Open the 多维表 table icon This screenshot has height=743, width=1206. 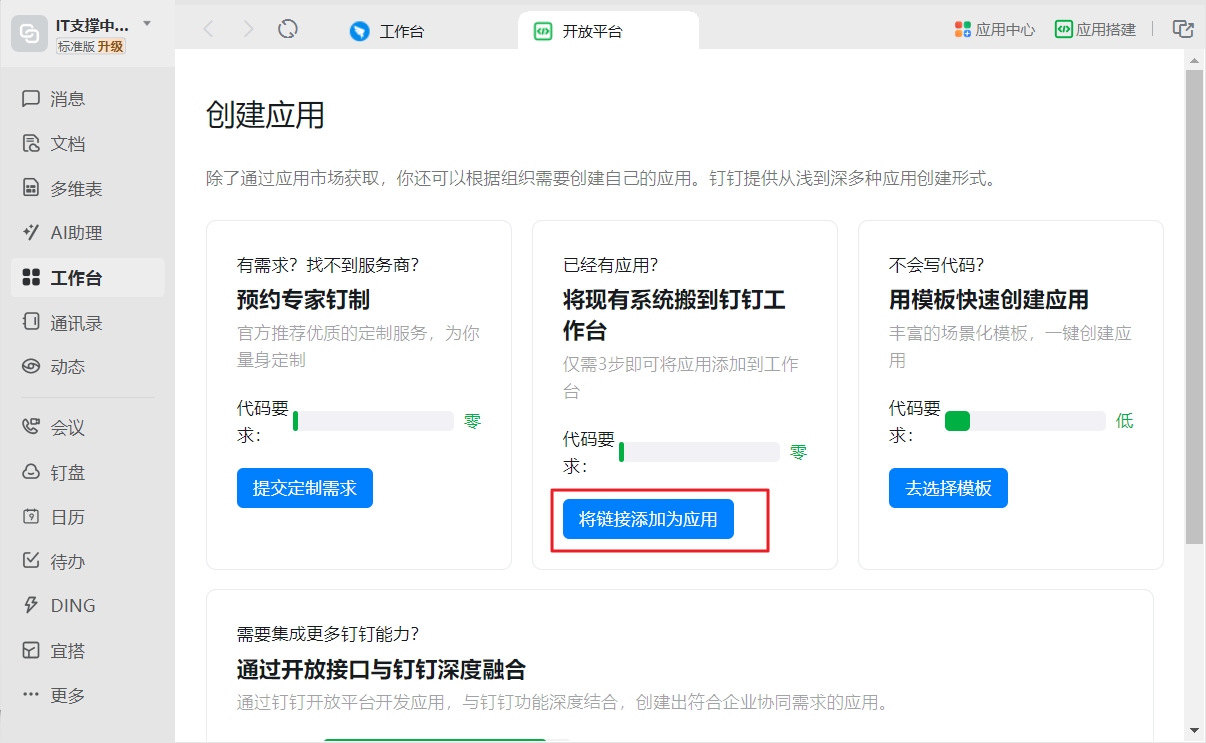pyautogui.click(x=31, y=188)
